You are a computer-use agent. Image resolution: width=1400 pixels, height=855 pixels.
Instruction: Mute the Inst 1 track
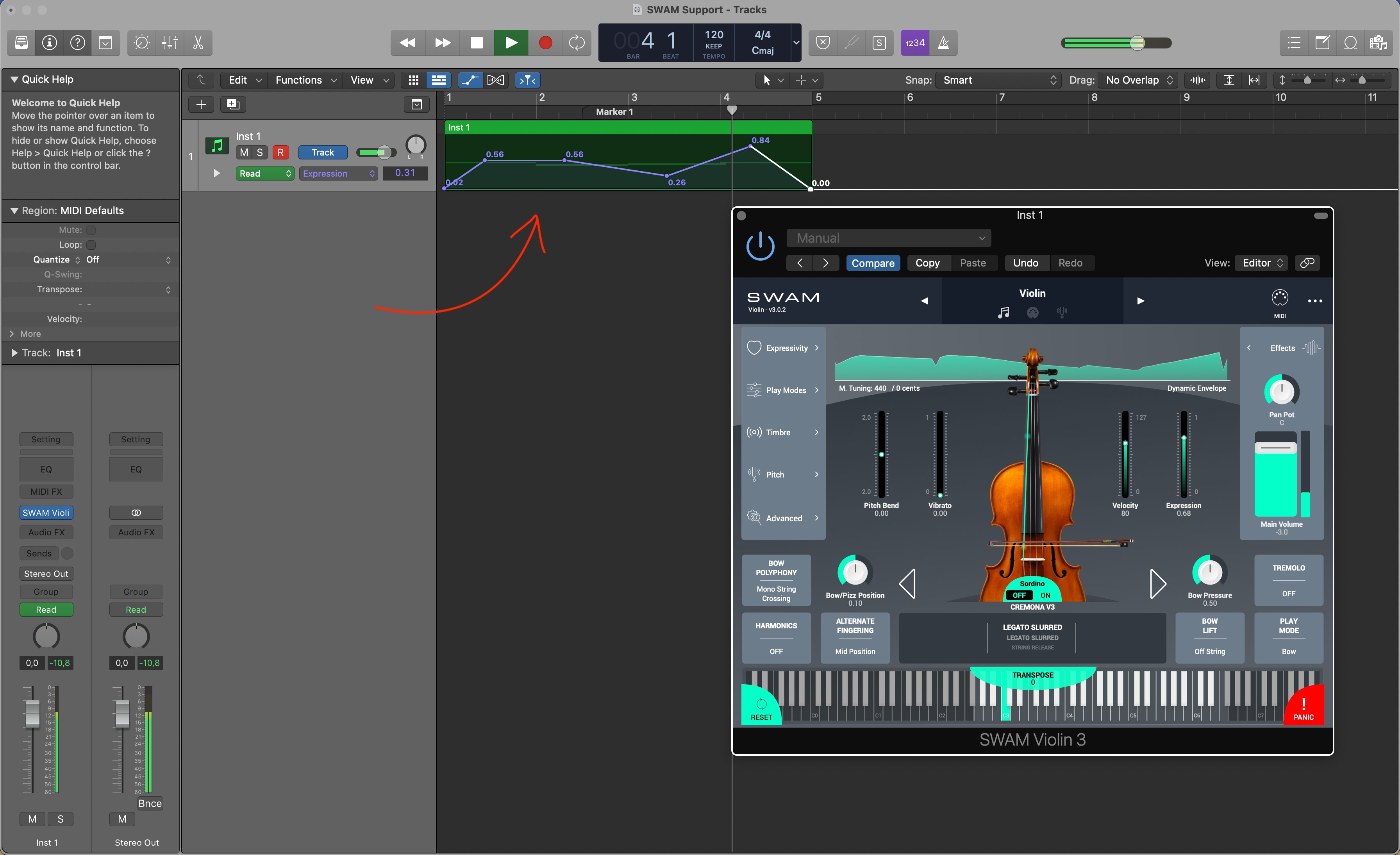244,152
